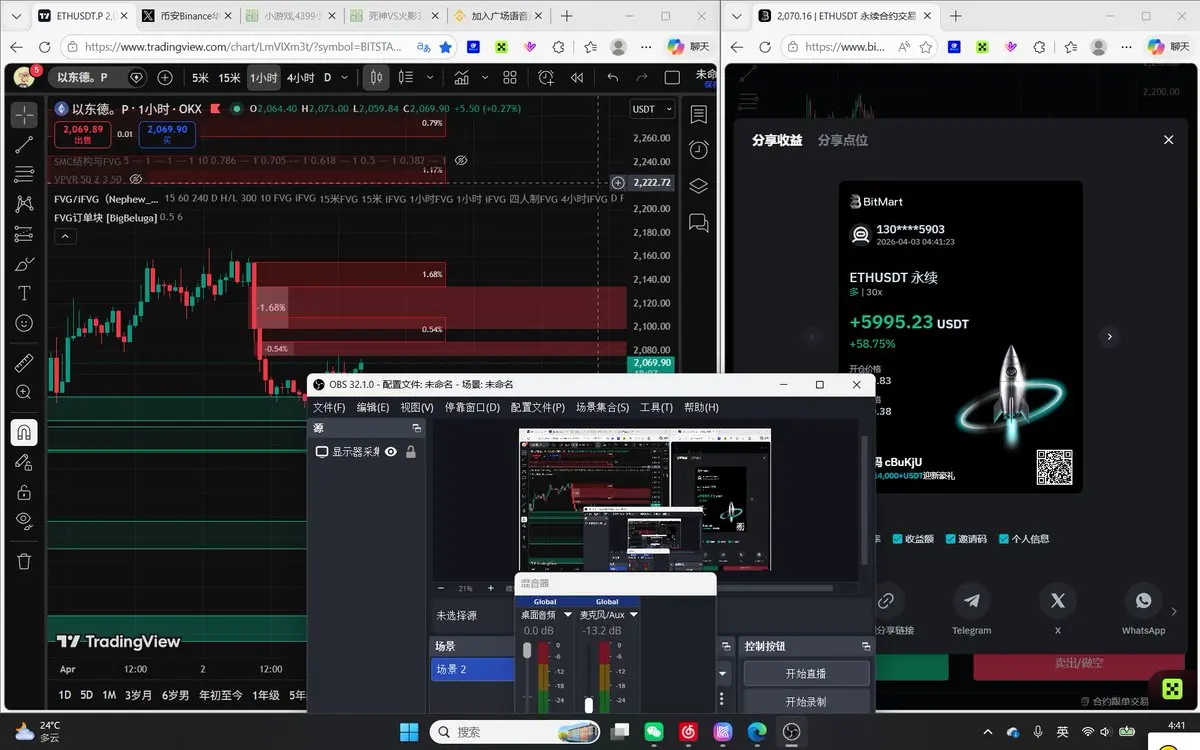Image resolution: width=1200 pixels, height=750 pixels.
Task: Open the layout templates grid icon
Action: click(x=510, y=78)
